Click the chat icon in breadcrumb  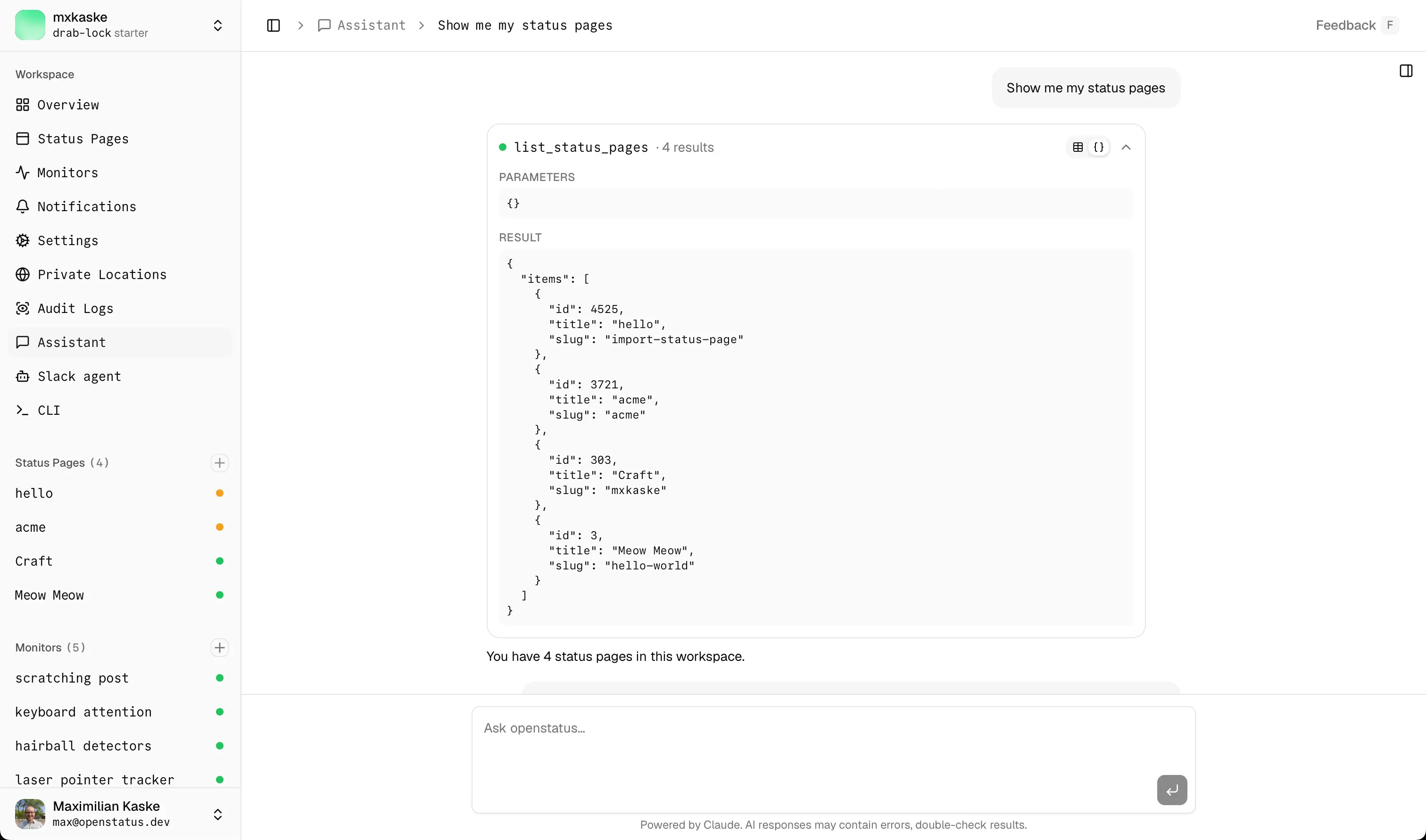(324, 25)
